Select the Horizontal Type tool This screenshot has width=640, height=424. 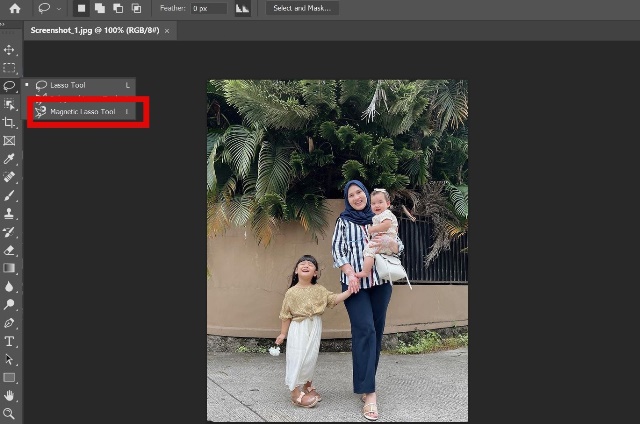coord(9,341)
